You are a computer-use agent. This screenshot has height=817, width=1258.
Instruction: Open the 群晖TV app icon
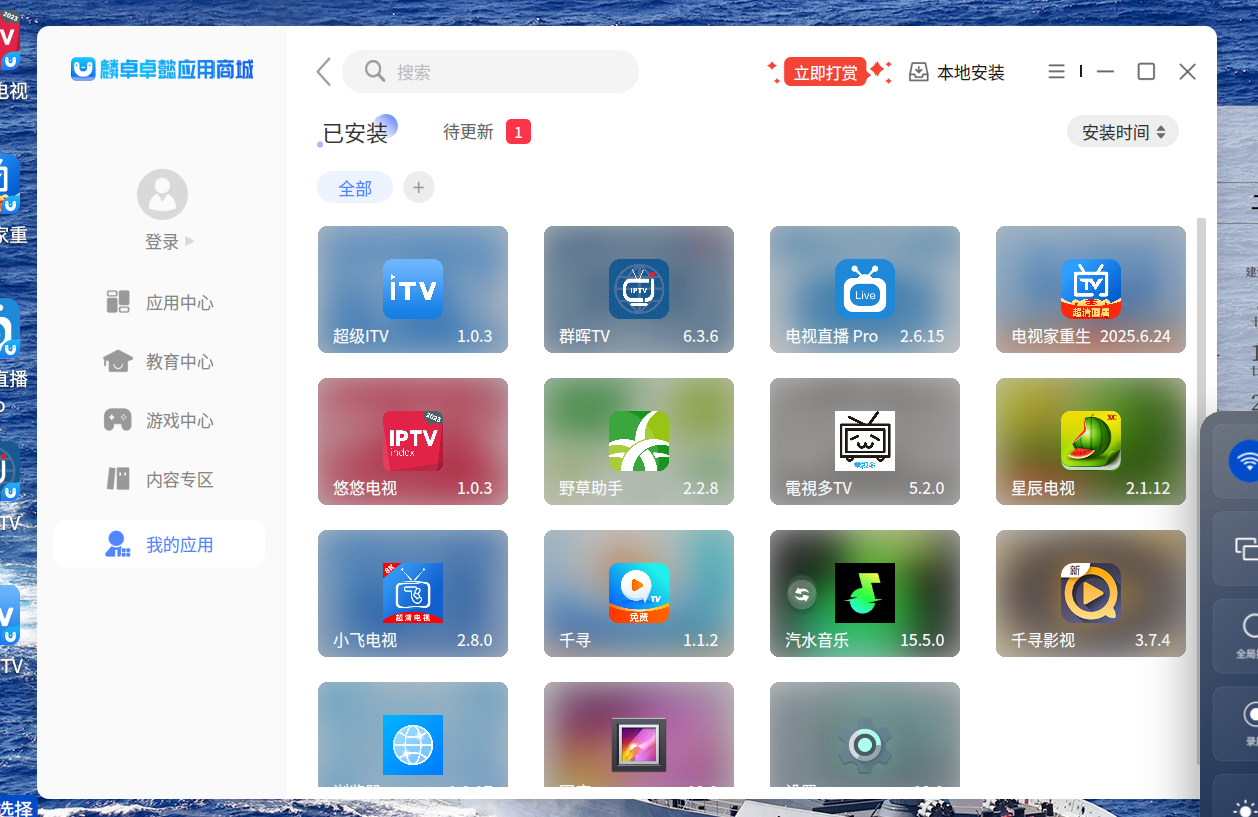(639, 289)
